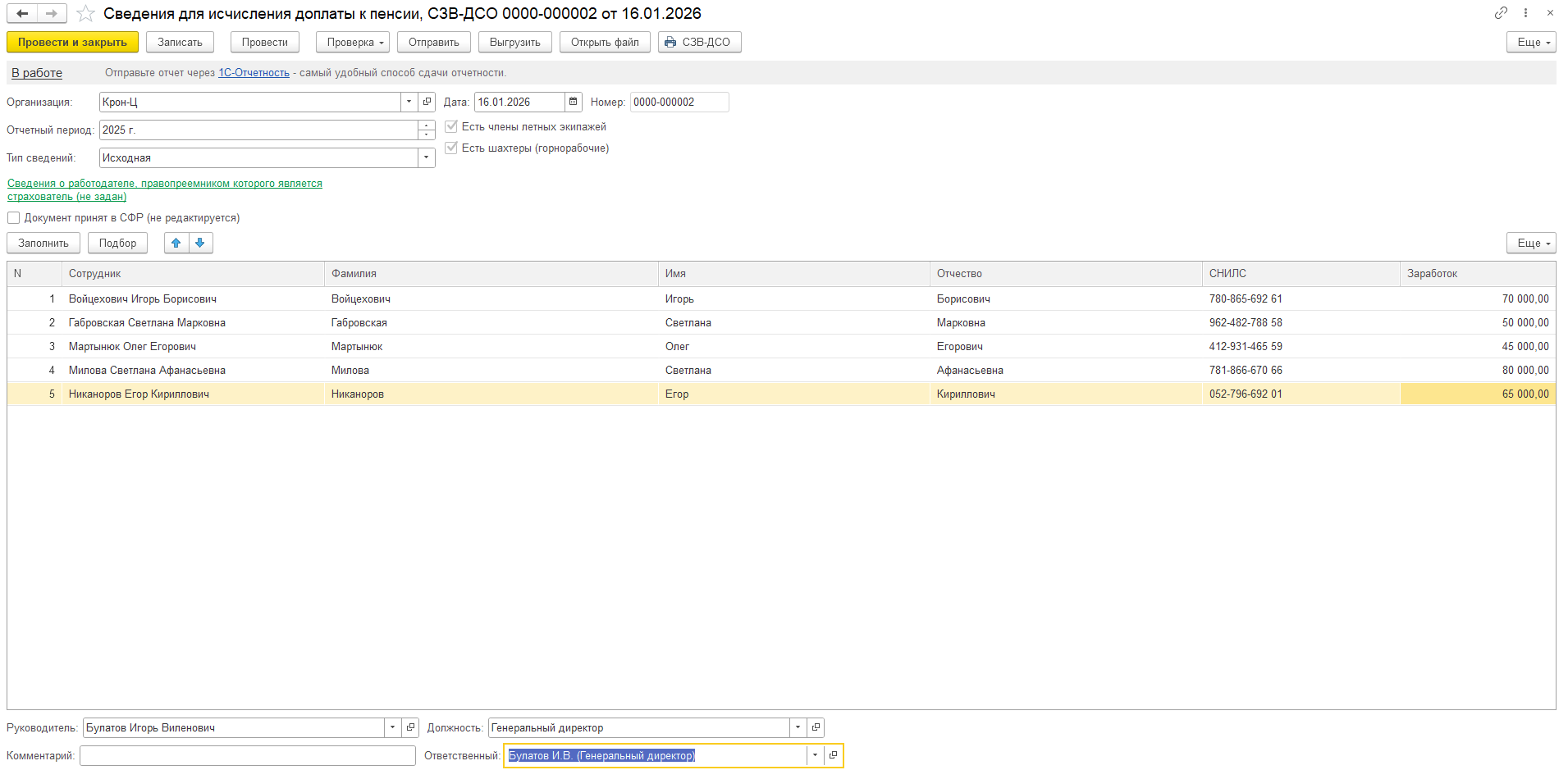Open the Руководитель record via open icon
This screenshot has height=770, width=1568.
410,727
